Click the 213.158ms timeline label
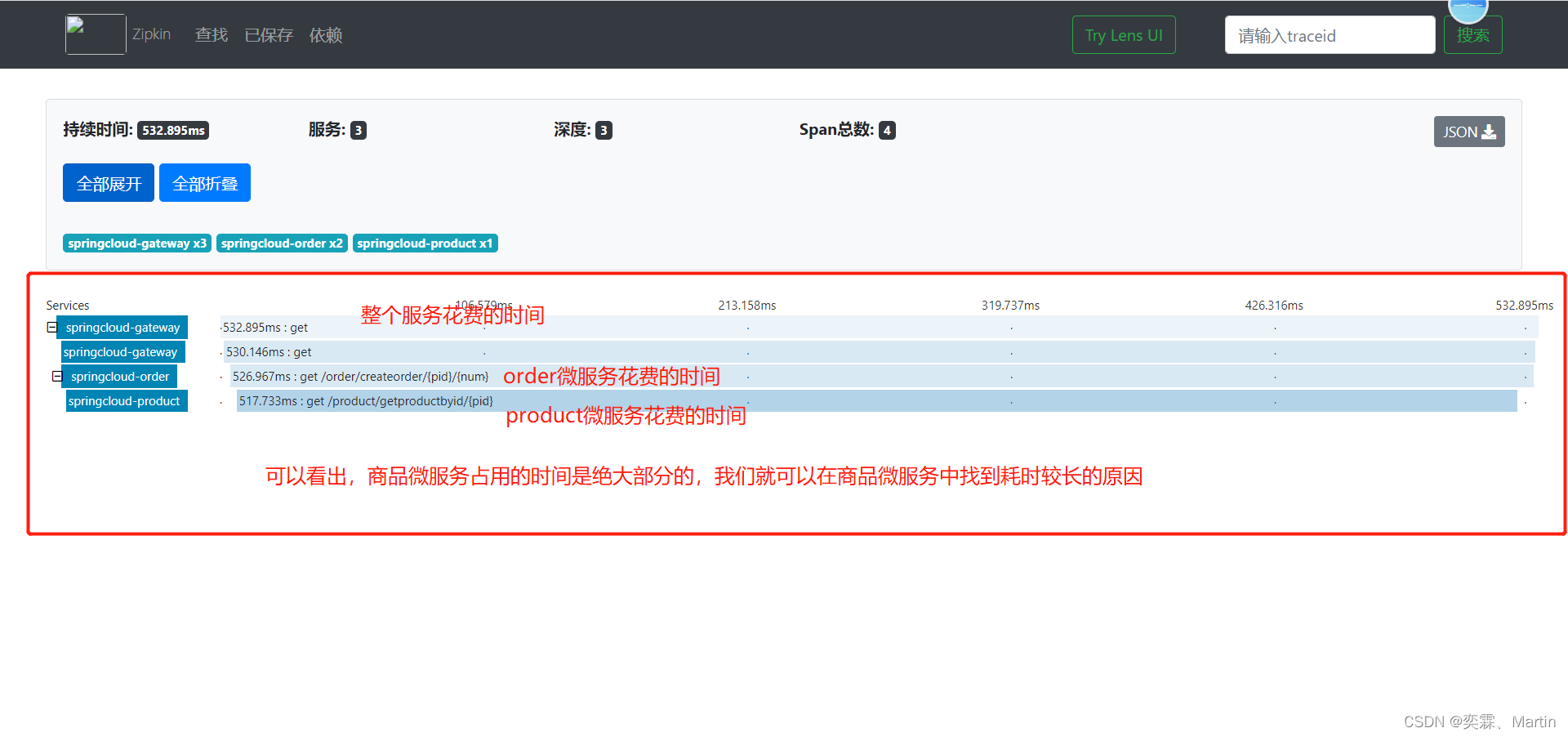Image resolution: width=1568 pixels, height=737 pixels. [747, 305]
